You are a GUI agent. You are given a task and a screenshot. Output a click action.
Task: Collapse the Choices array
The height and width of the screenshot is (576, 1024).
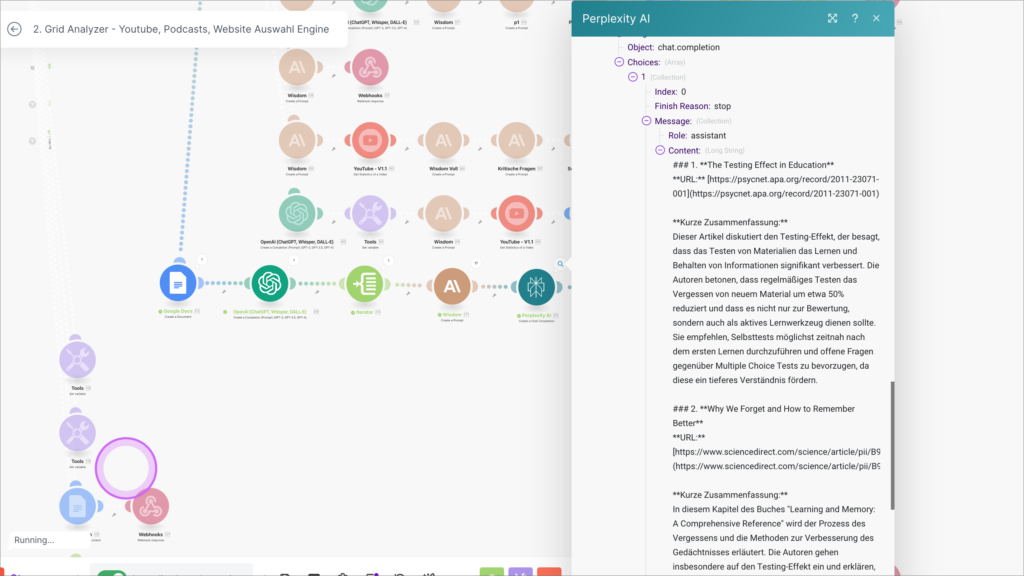[619, 62]
